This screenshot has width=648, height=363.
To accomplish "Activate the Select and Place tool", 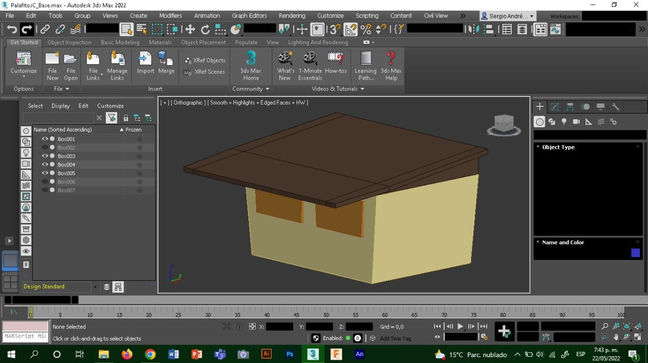I will coord(236,29).
